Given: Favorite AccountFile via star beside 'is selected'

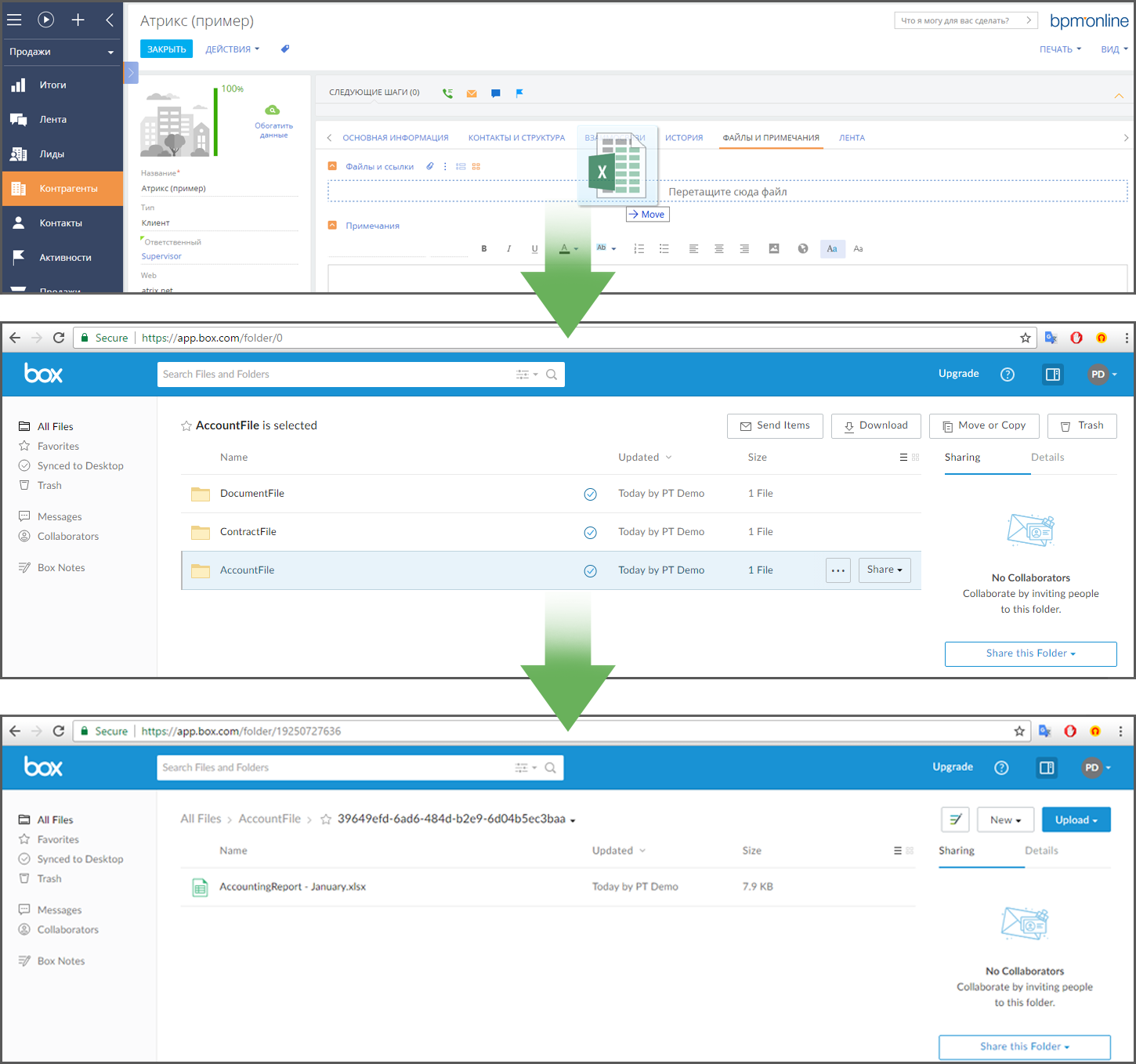Looking at the screenshot, I should (186, 425).
